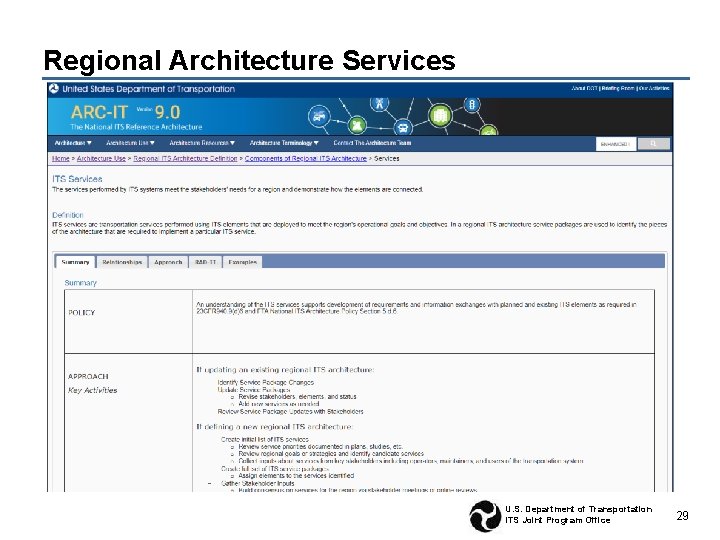Click the Key Activities label
The height and width of the screenshot is (540, 720).
pos(92,390)
